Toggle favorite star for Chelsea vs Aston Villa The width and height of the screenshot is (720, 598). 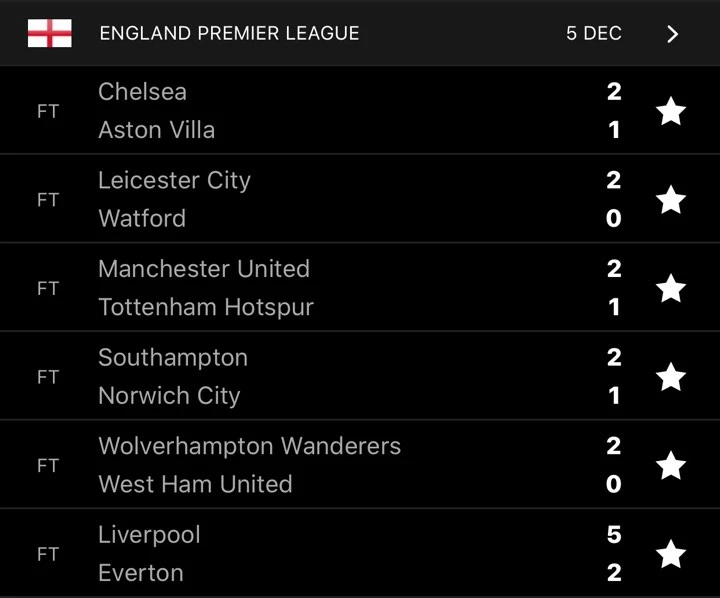point(671,111)
